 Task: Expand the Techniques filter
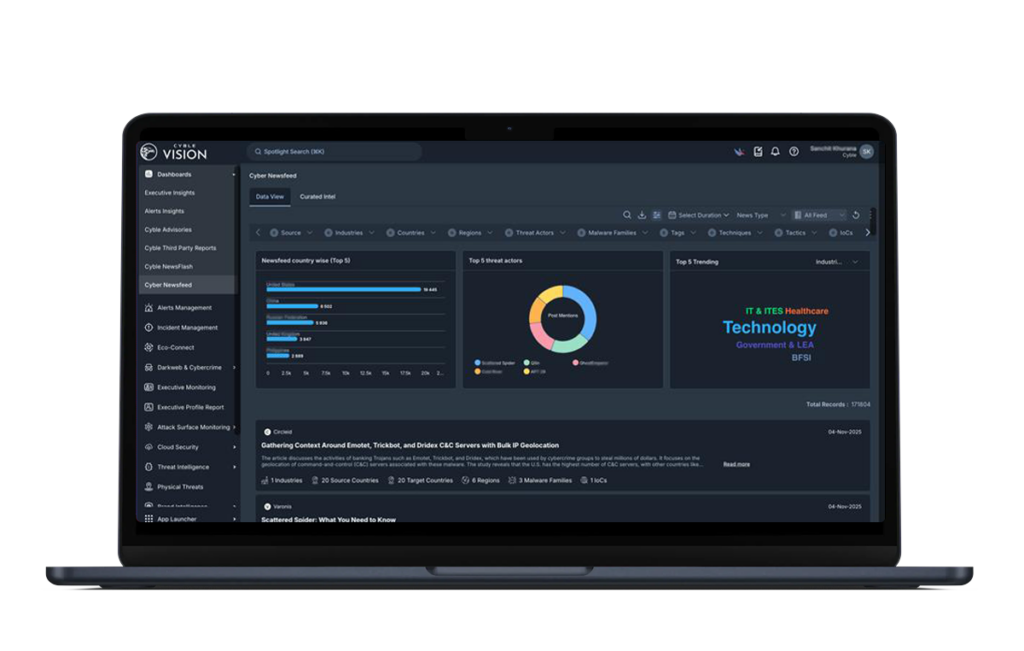[735, 232]
